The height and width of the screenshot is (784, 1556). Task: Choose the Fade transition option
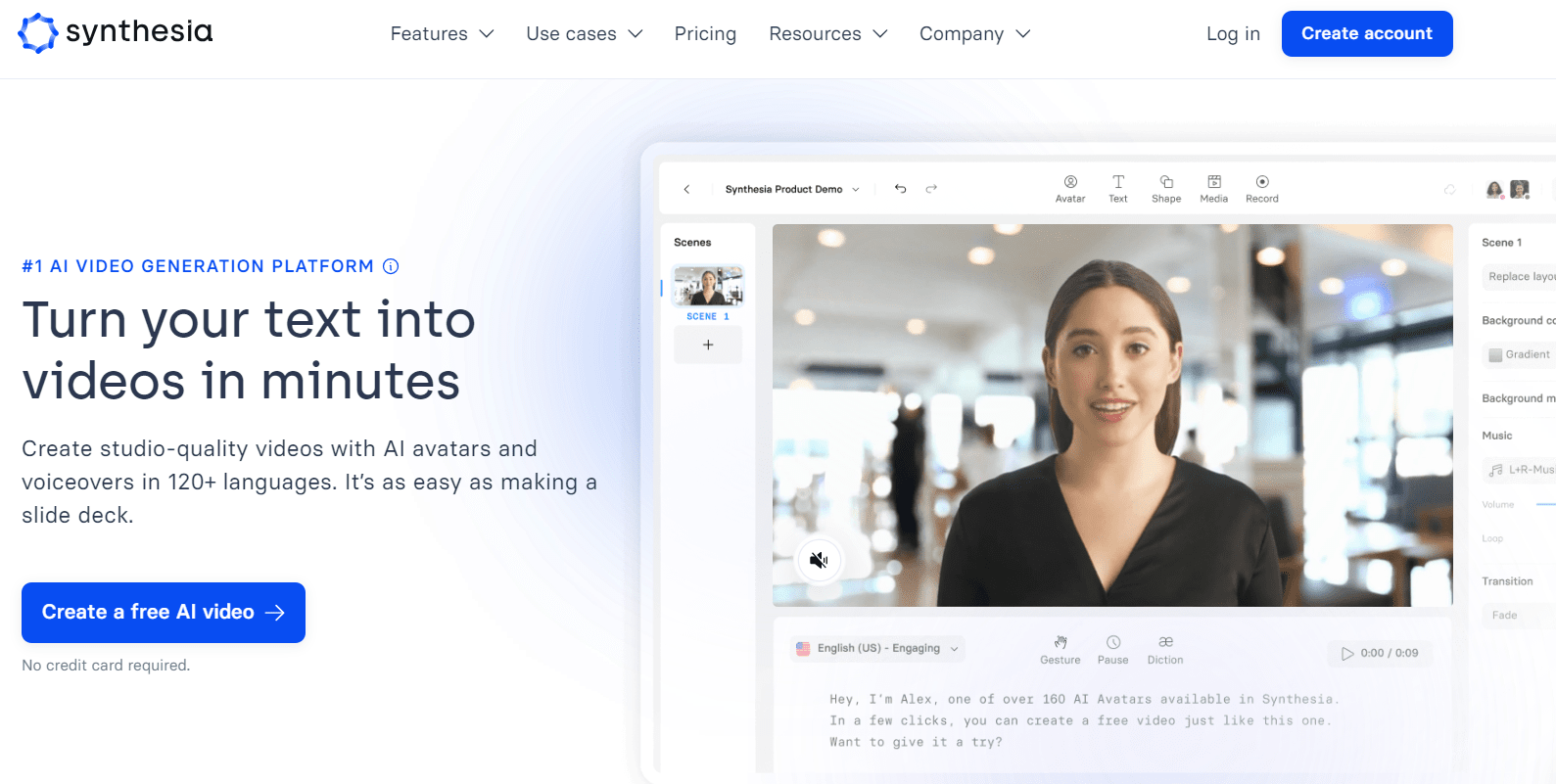click(1519, 615)
